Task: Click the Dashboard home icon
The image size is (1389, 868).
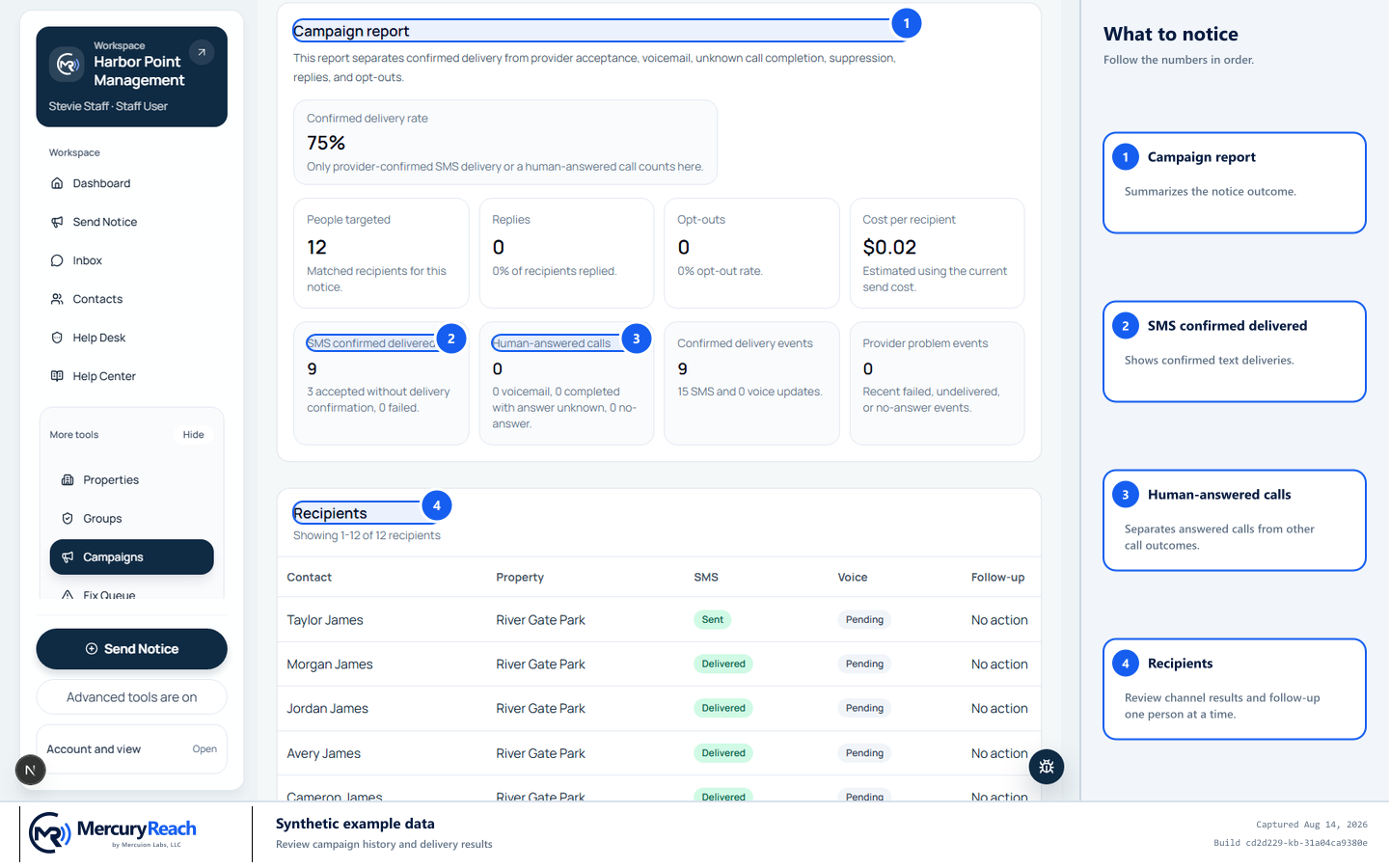Action: coord(57,183)
